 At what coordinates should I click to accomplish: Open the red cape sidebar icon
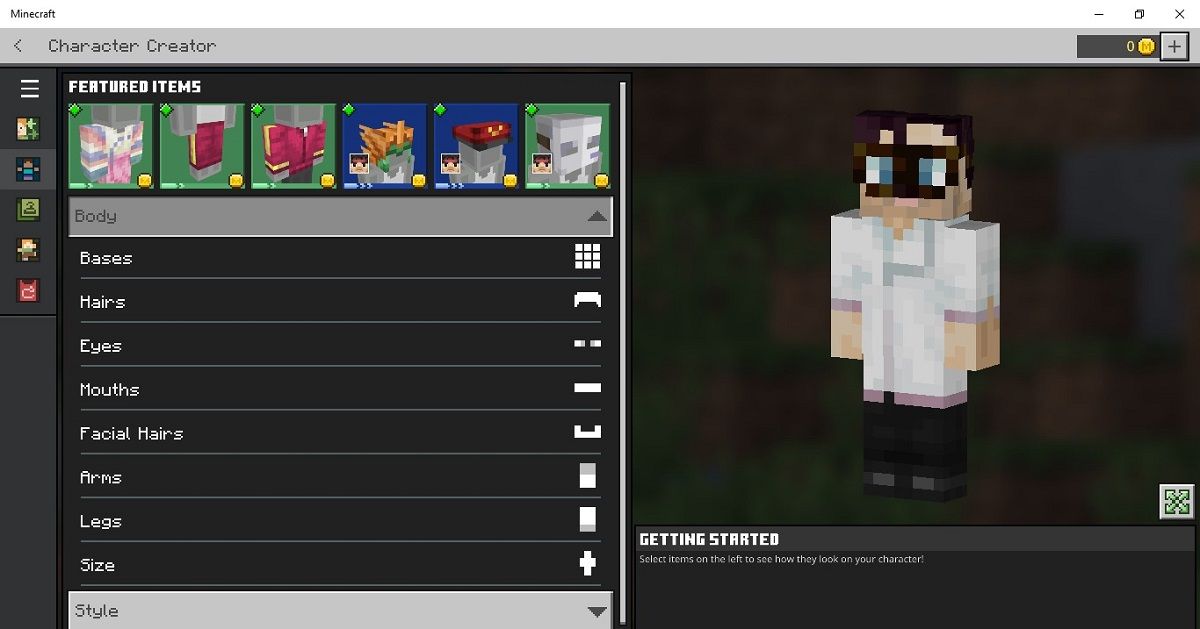(x=28, y=290)
